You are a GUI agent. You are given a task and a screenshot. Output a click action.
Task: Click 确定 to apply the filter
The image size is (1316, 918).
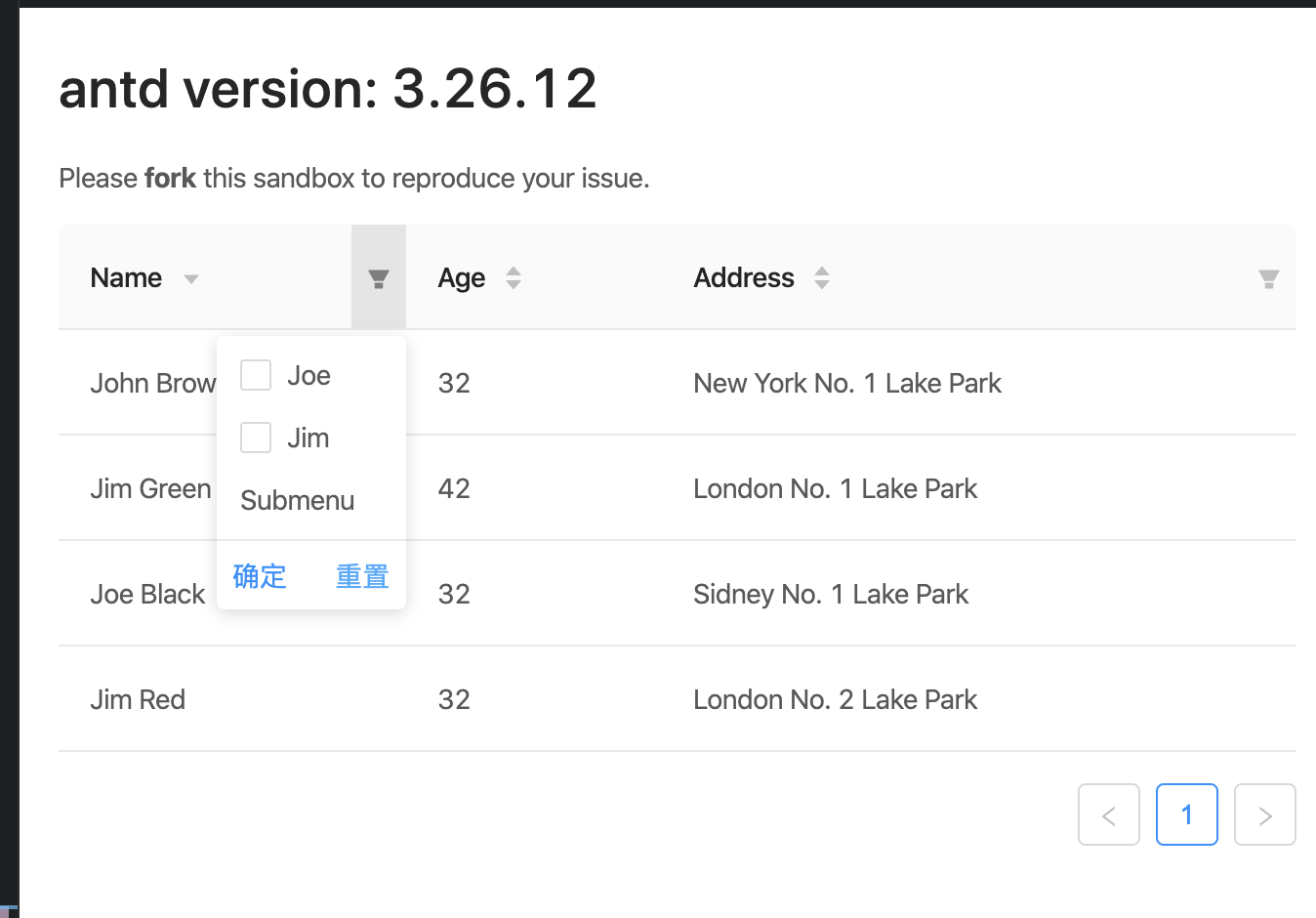pyautogui.click(x=260, y=576)
